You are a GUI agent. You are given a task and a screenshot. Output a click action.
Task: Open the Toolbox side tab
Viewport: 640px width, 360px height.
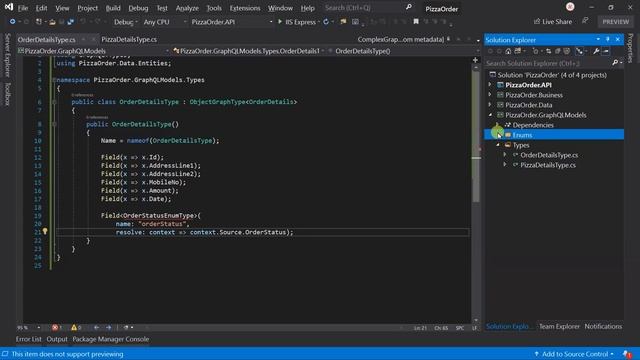(x=7, y=94)
